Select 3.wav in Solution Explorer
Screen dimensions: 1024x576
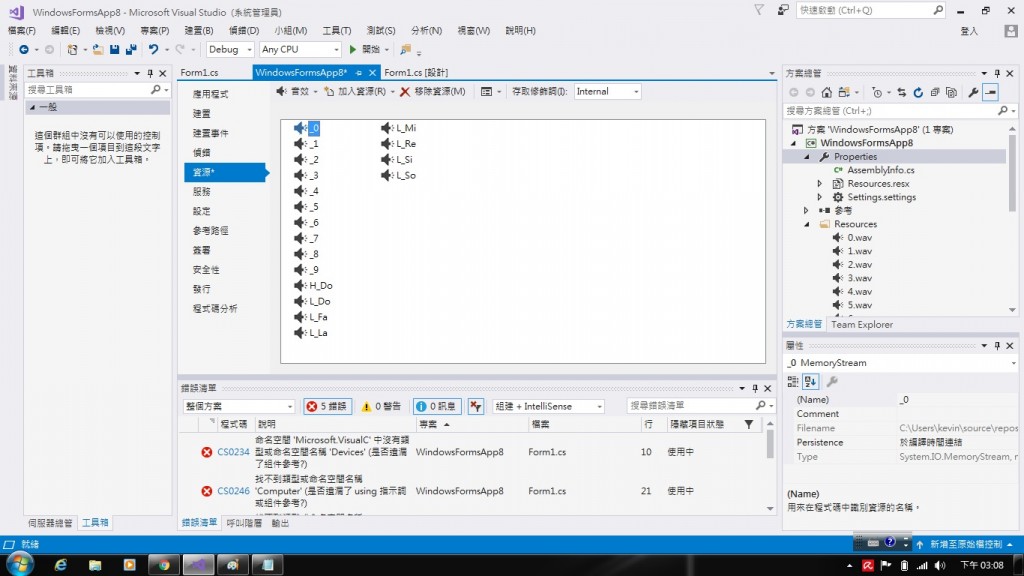859,278
